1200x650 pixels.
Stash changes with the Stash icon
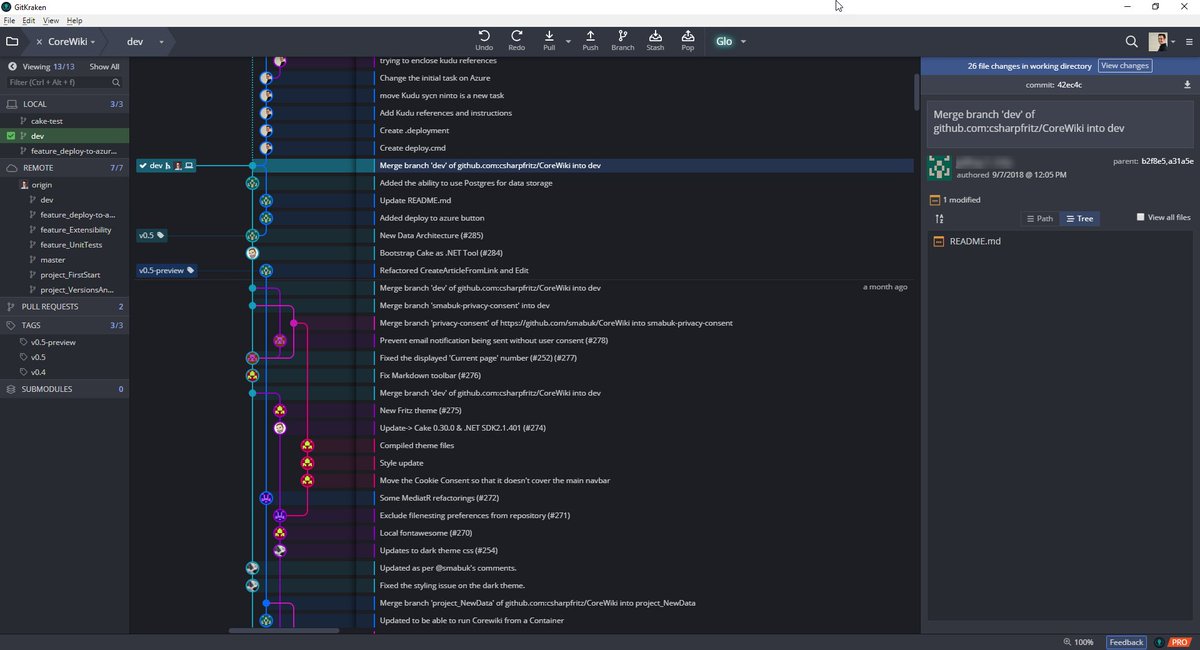(655, 38)
